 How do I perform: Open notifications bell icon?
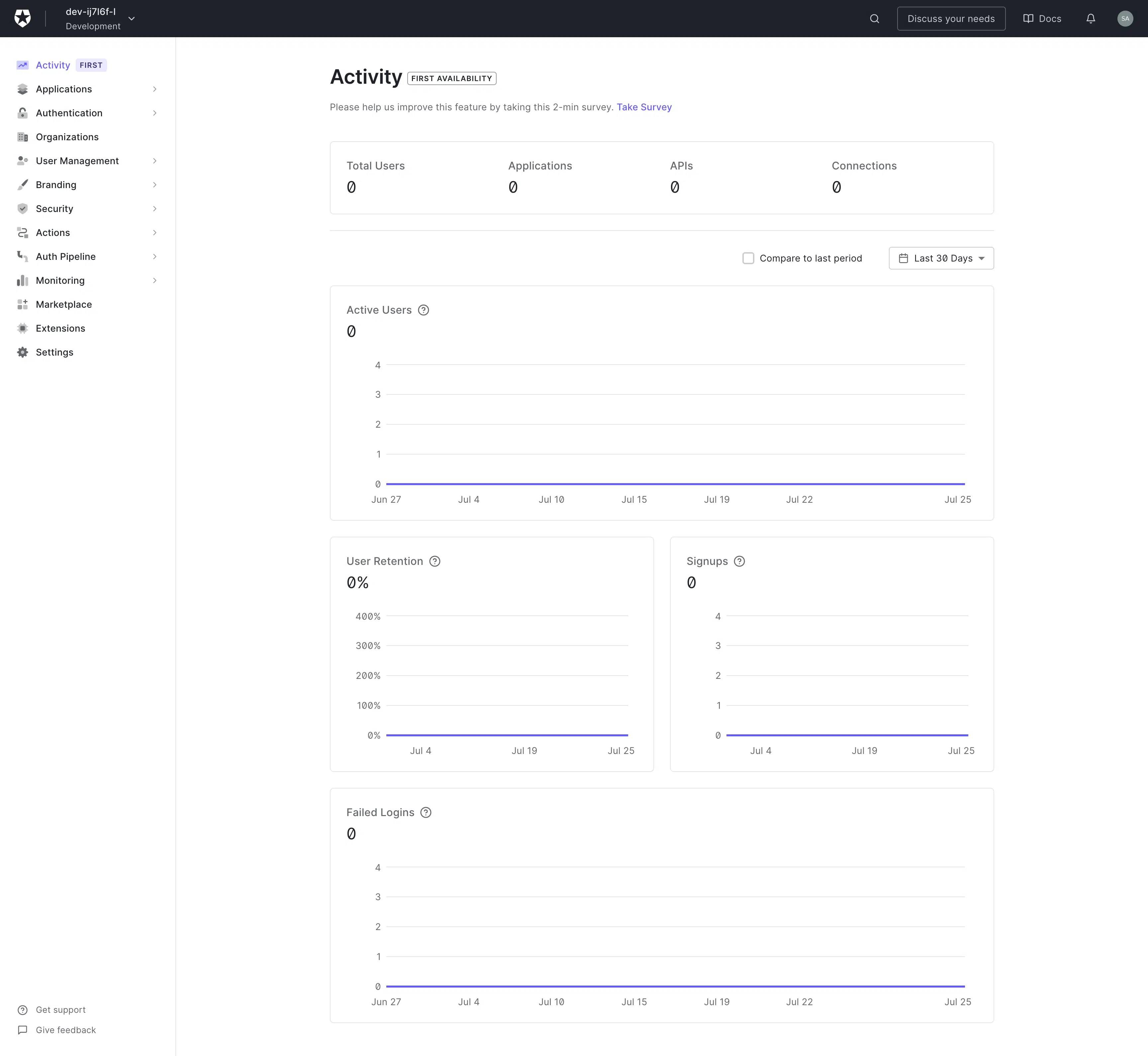pyautogui.click(x=1090, y=19)
